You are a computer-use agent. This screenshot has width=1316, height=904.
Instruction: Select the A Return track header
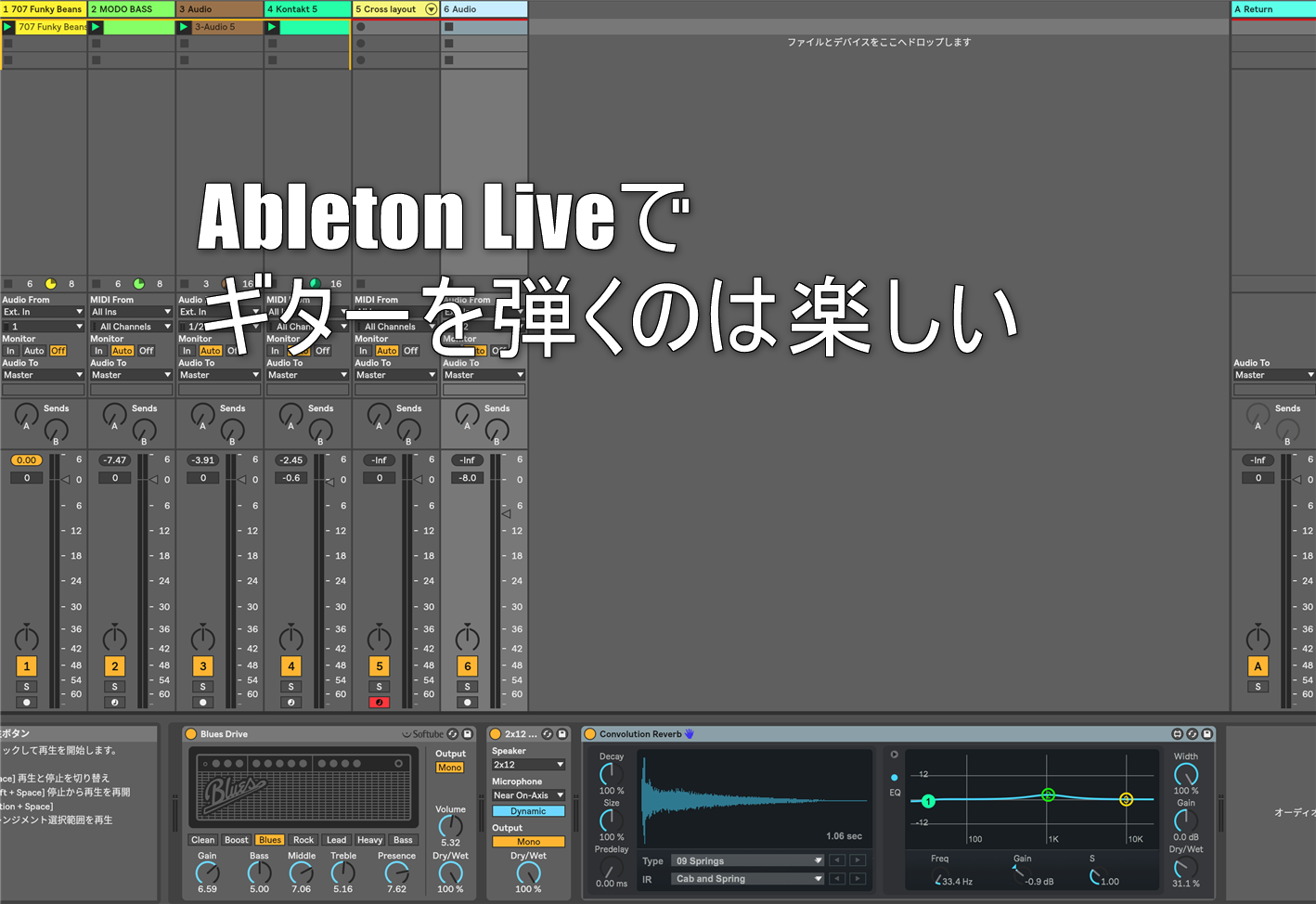pos(1272,9)
